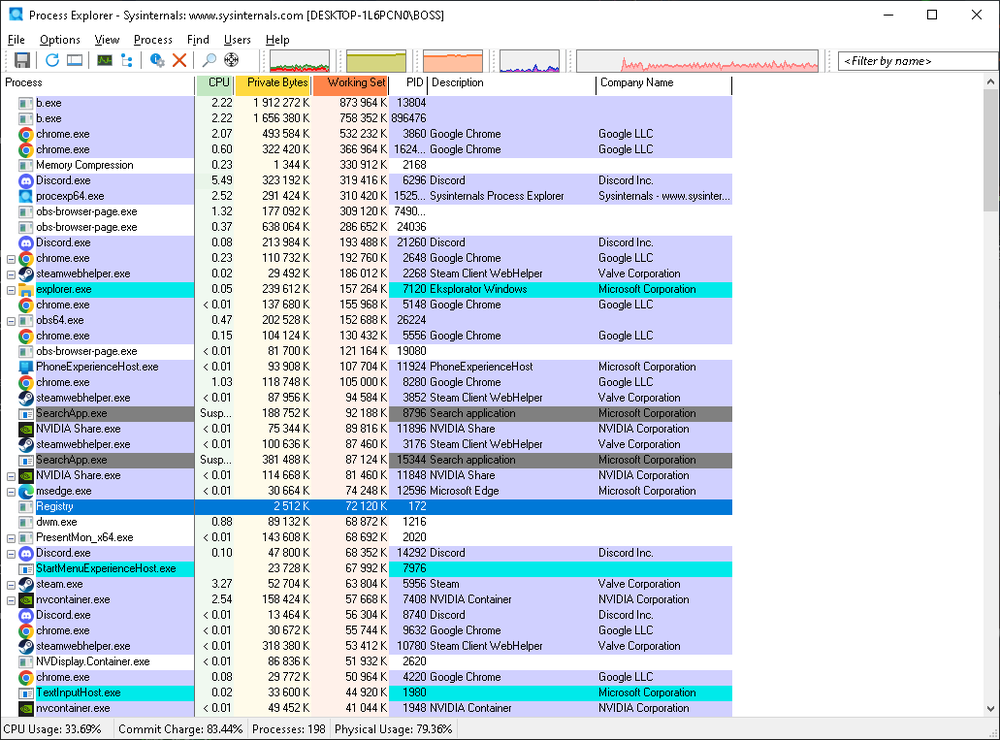Click the CPU usage history graph

(300, 61)
